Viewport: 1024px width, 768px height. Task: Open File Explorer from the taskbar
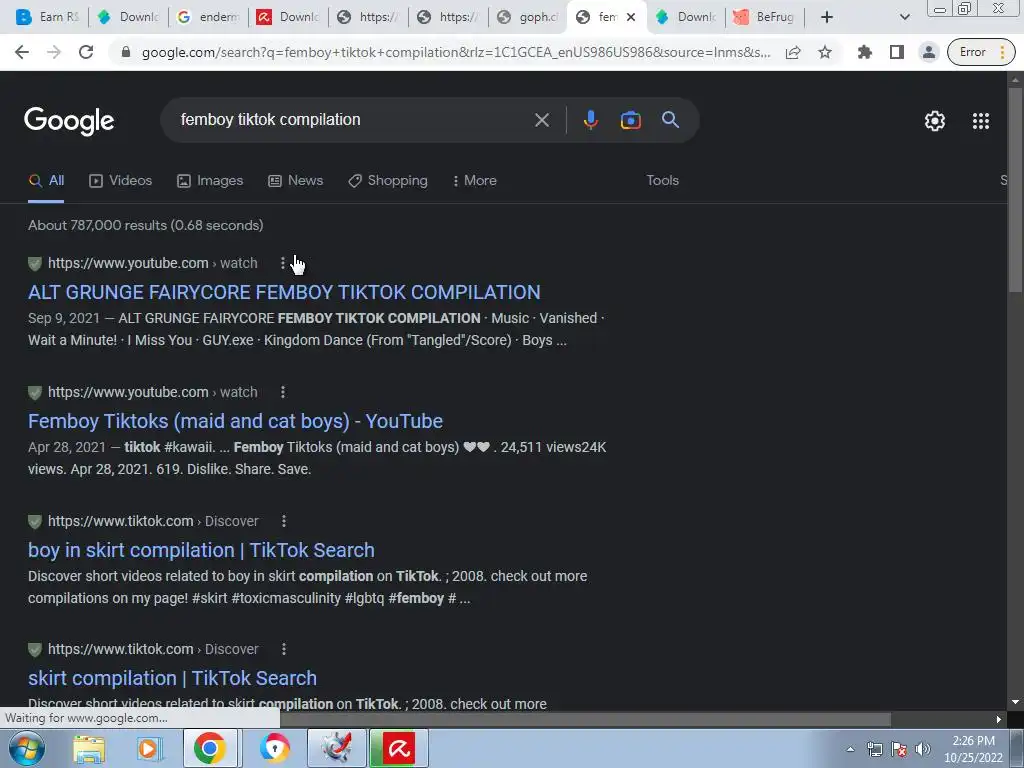pos(89,749)
